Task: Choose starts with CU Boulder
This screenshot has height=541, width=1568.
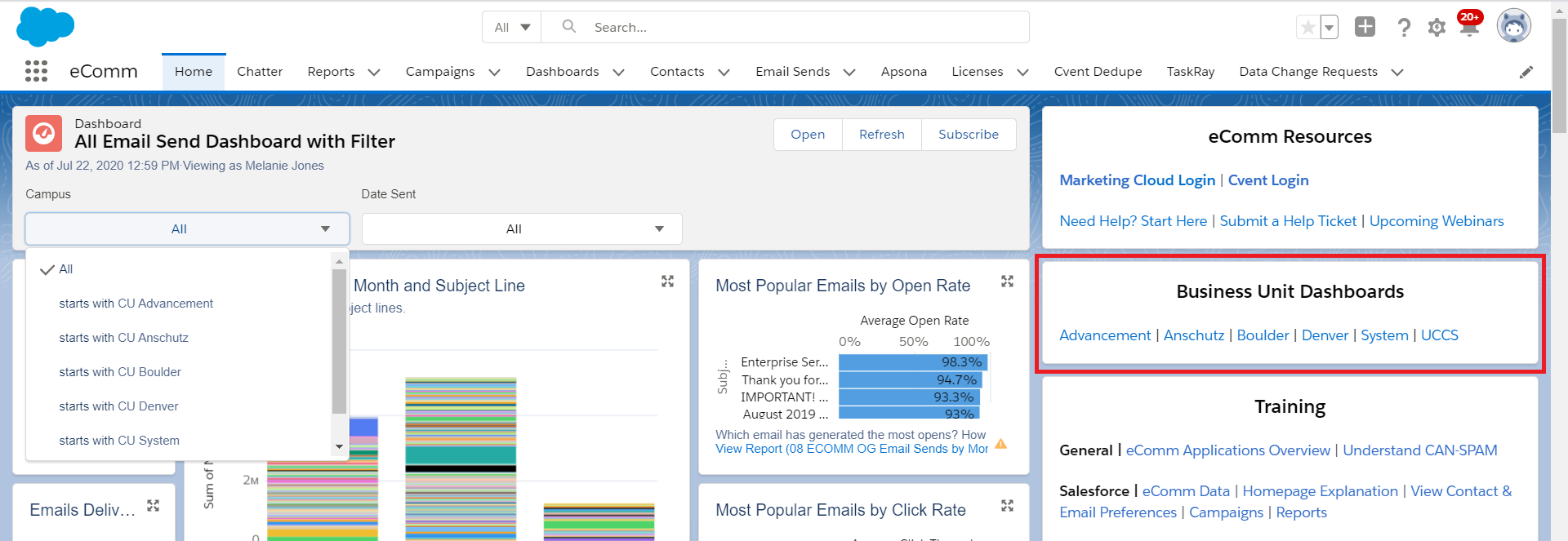Action: 178,372
